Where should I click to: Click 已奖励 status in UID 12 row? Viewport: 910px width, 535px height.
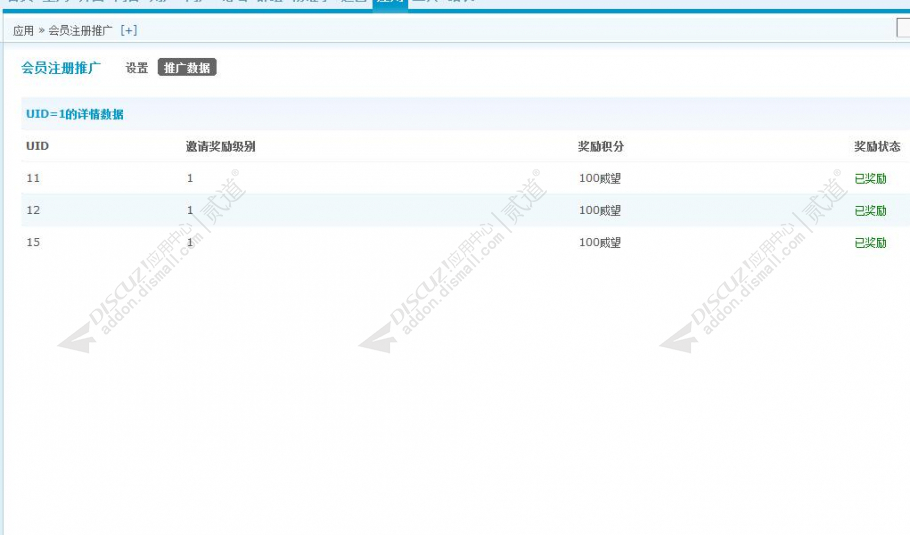(871, 211)
